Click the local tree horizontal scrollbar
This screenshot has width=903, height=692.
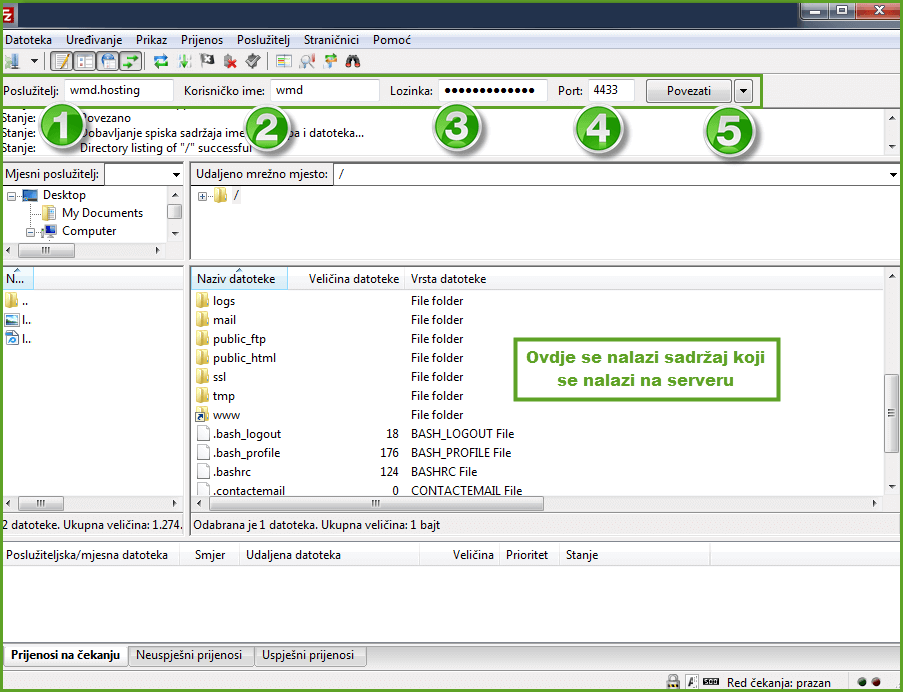tap(46, 250)
